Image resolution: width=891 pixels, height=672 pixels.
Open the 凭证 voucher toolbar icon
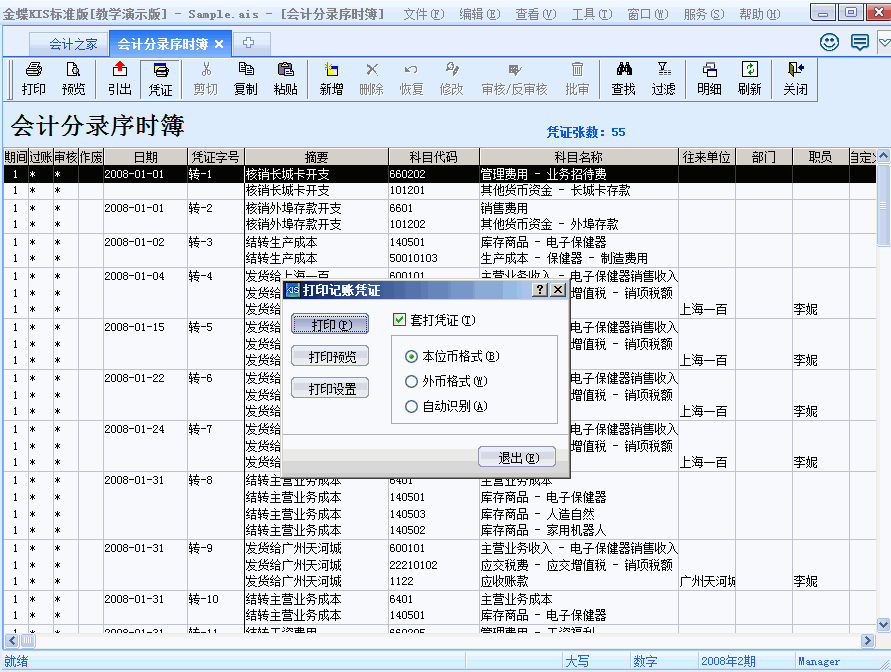coord(160,79)
